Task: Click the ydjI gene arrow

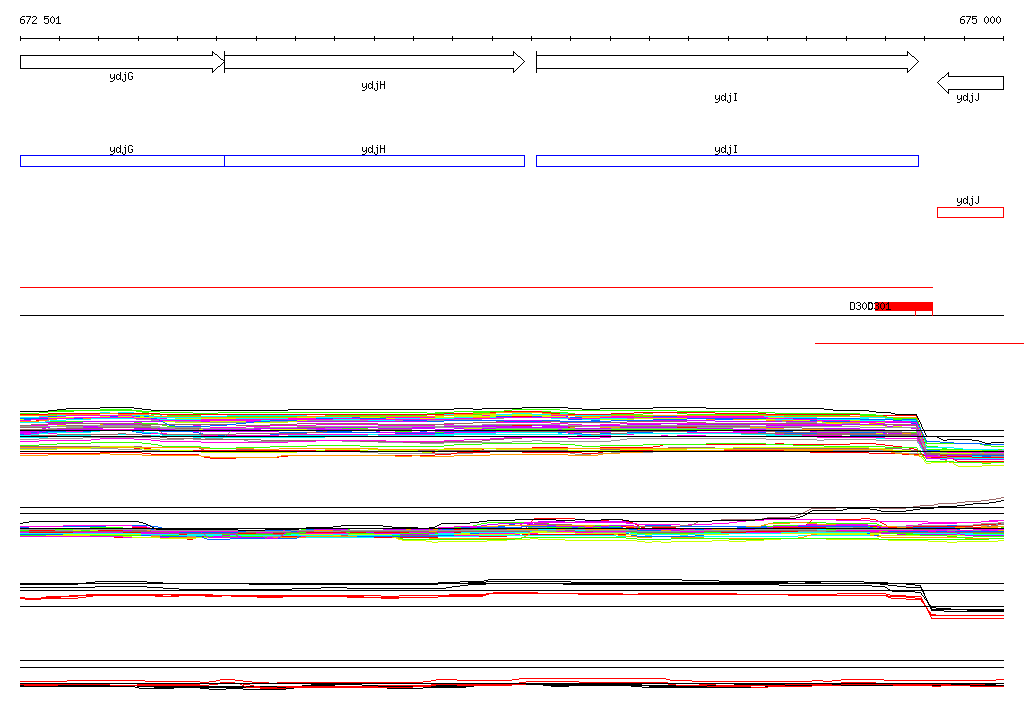Action: (x=728, y=62)
